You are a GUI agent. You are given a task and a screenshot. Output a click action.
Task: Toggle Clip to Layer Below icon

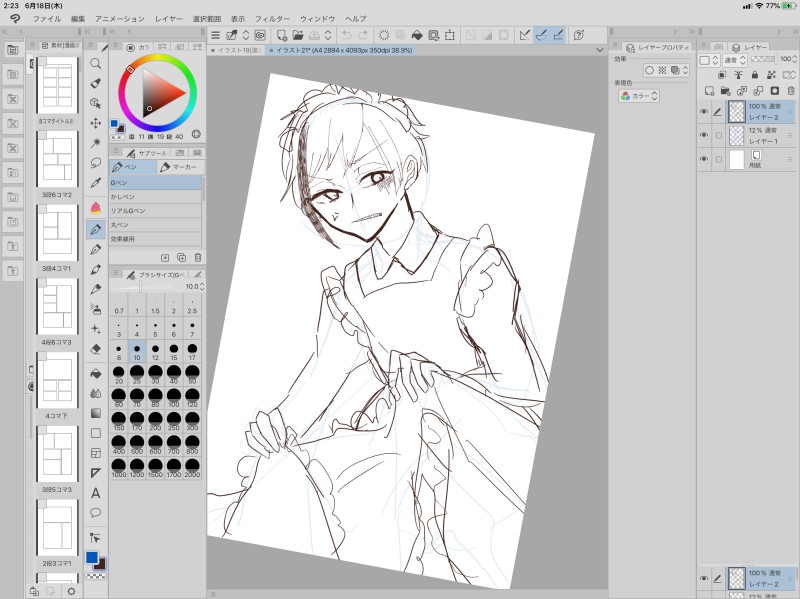(721, 75)
